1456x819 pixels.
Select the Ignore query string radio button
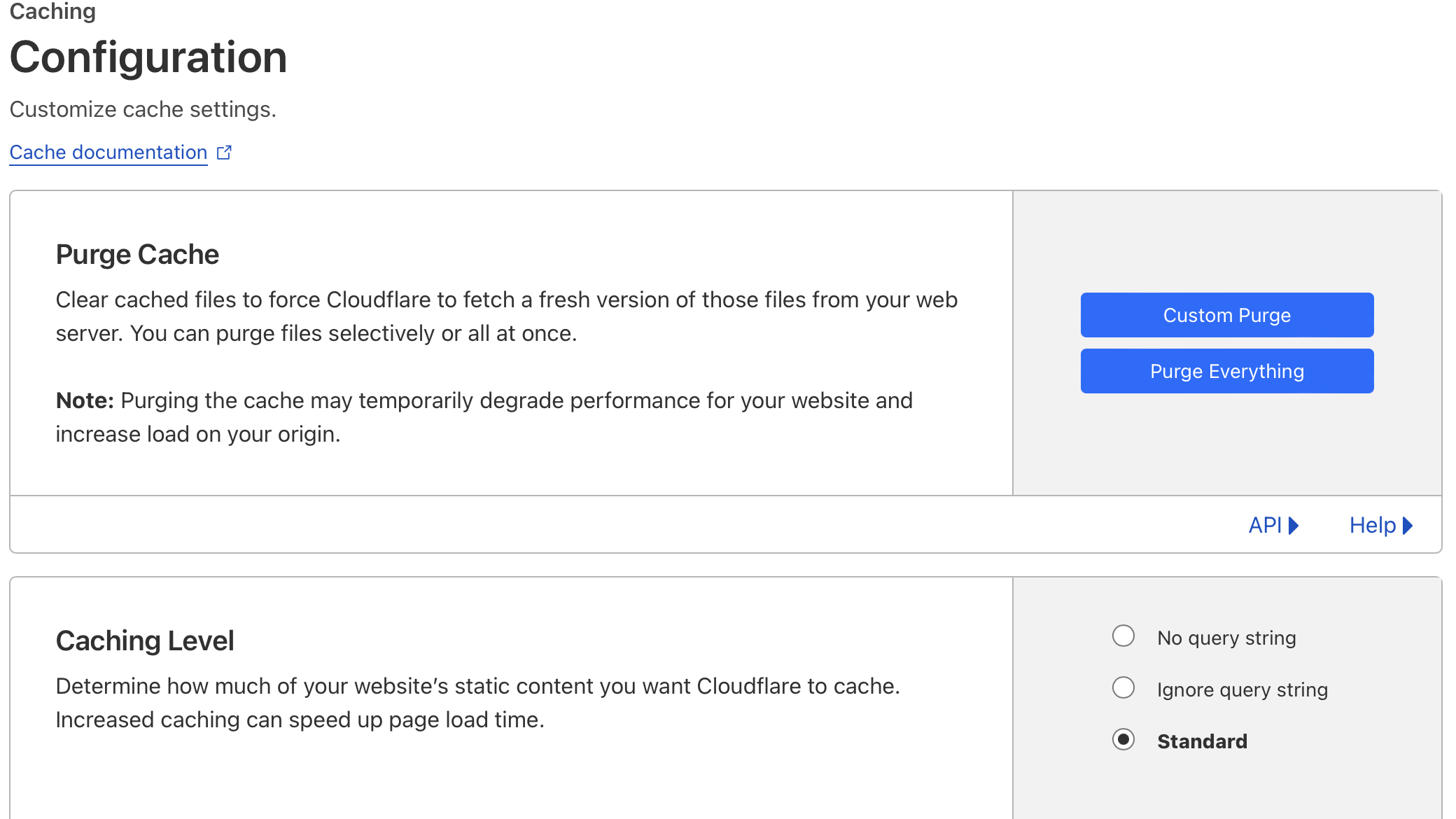pyautogui.click(x=1123, y=687)
